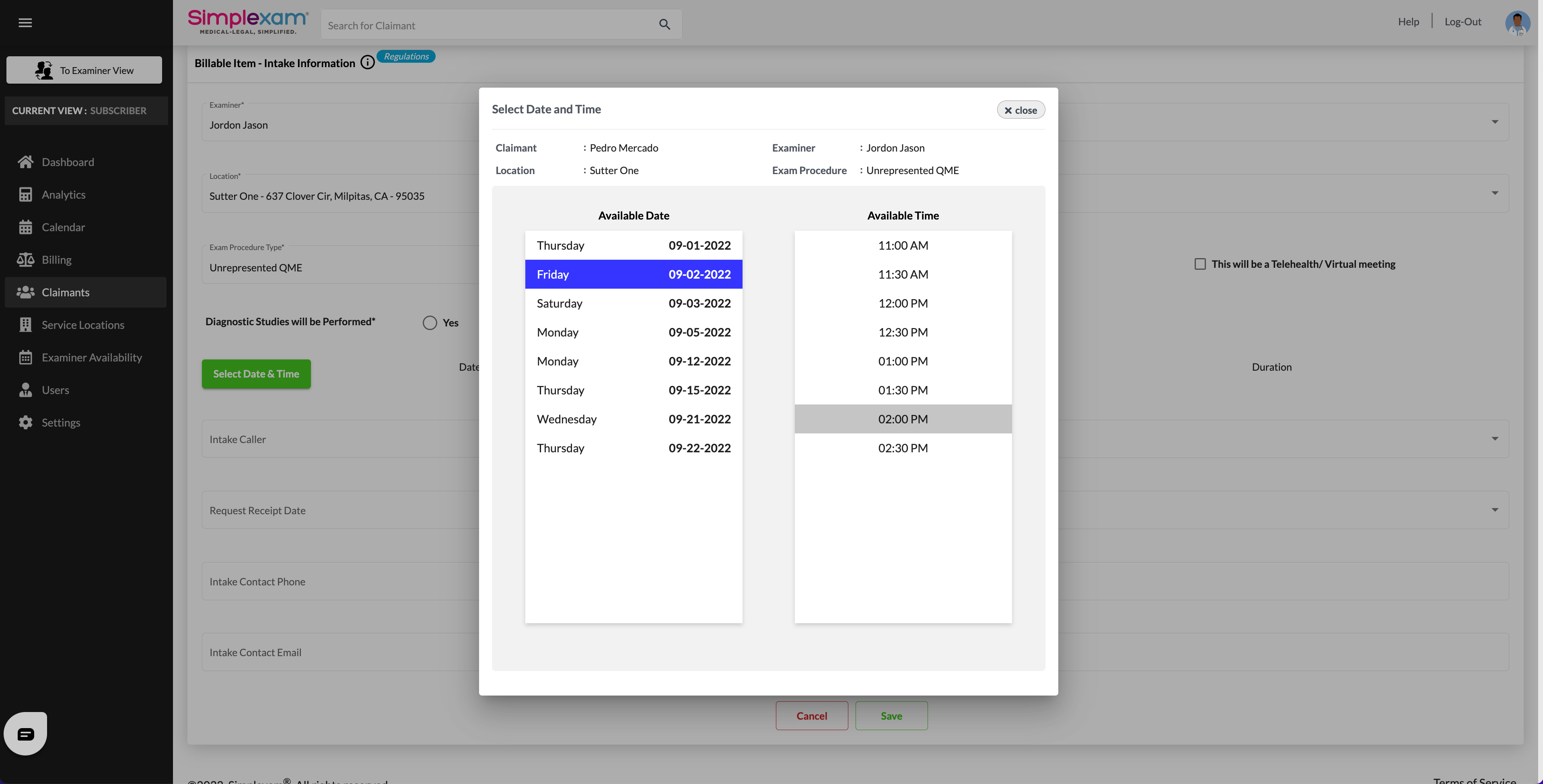Go to Service Locations menu item
The width and height of the screenshot is (1543, 784).
(83, 324)
